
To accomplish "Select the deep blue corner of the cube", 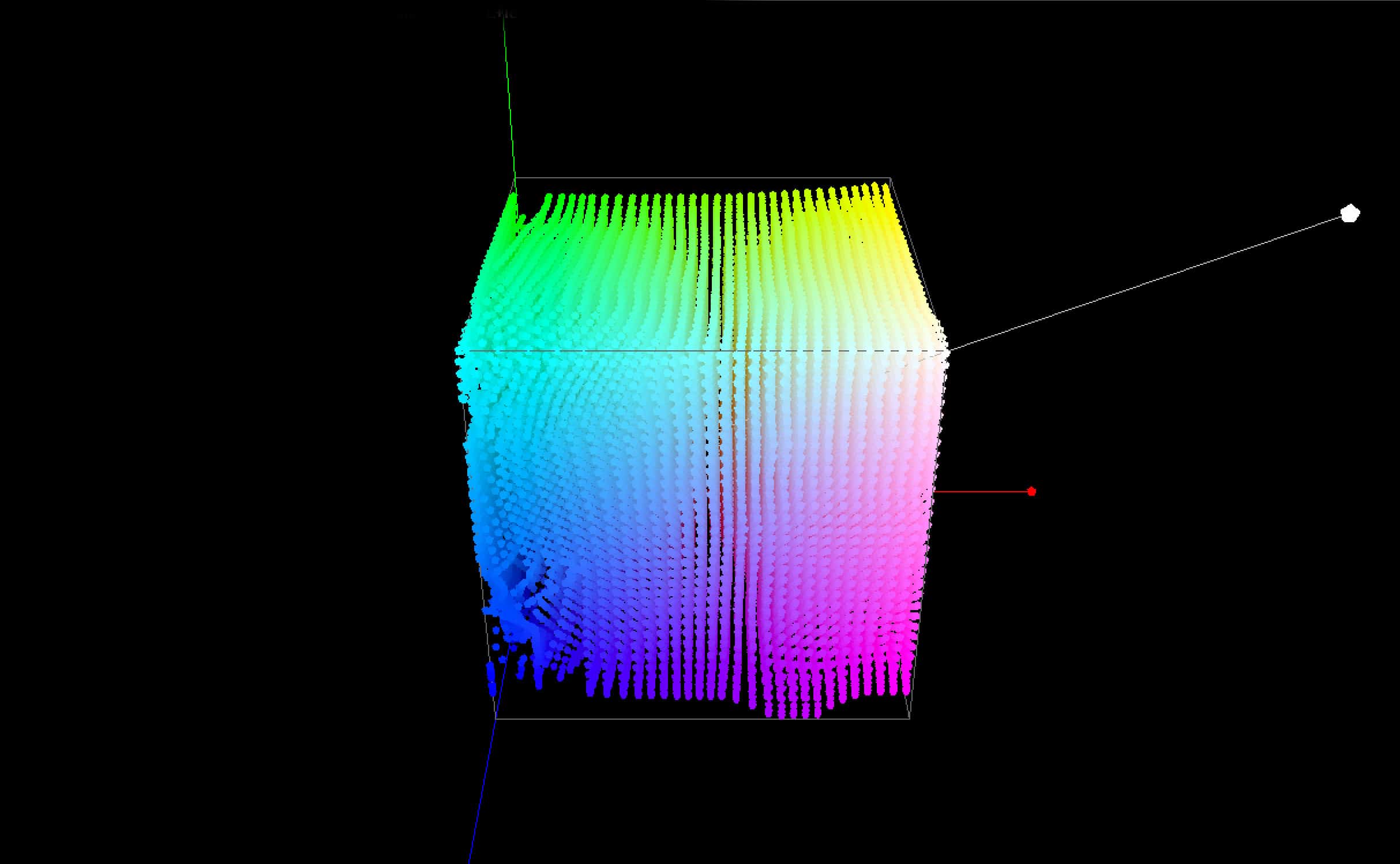I will [x=492, y=681].
